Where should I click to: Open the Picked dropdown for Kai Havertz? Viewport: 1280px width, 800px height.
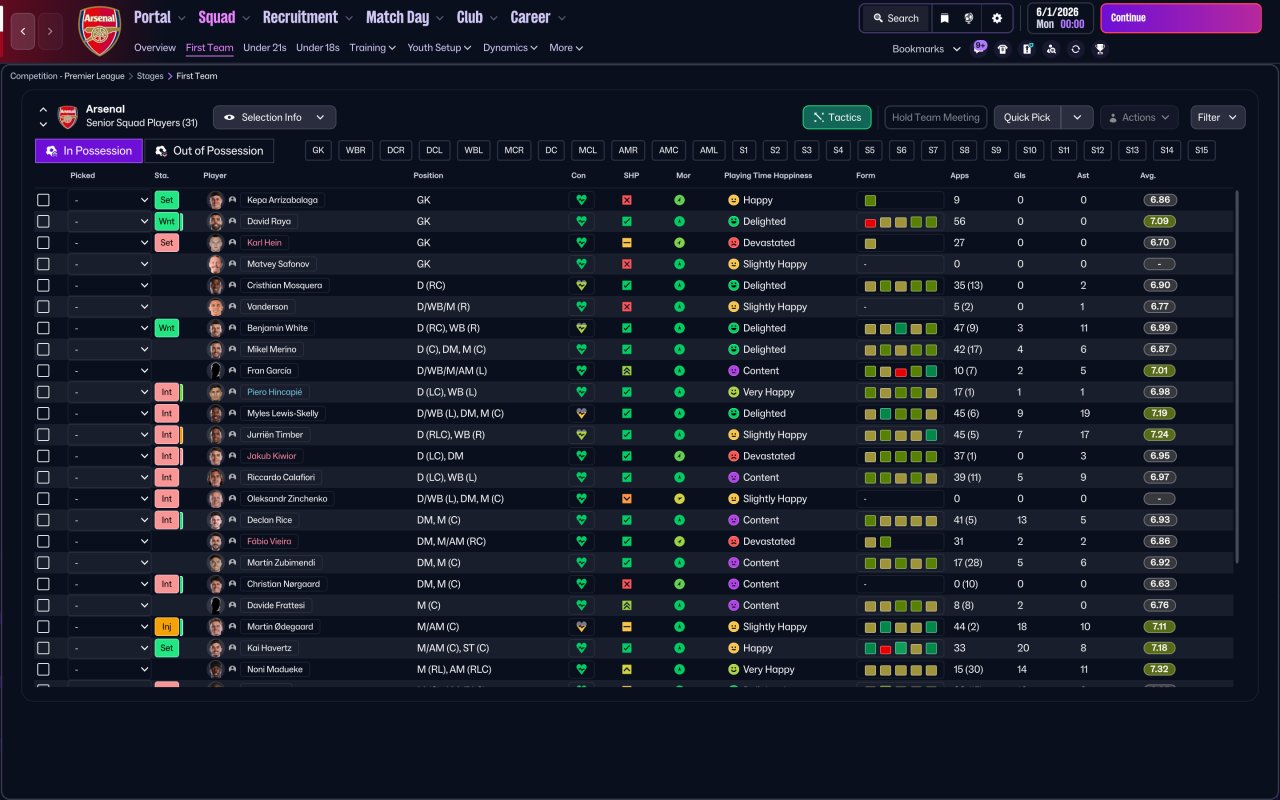(x=109, y=648)
